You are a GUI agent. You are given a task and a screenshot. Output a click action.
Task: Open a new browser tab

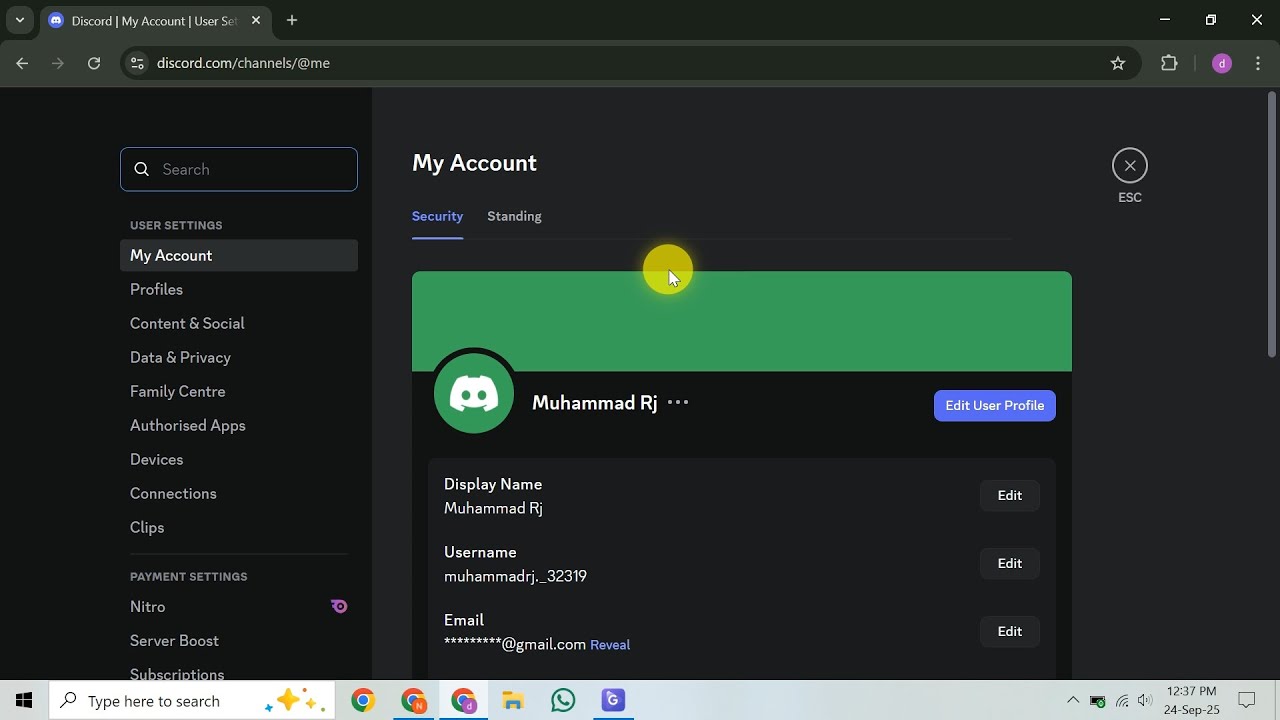pyautogui.click(x=292, y=20)
